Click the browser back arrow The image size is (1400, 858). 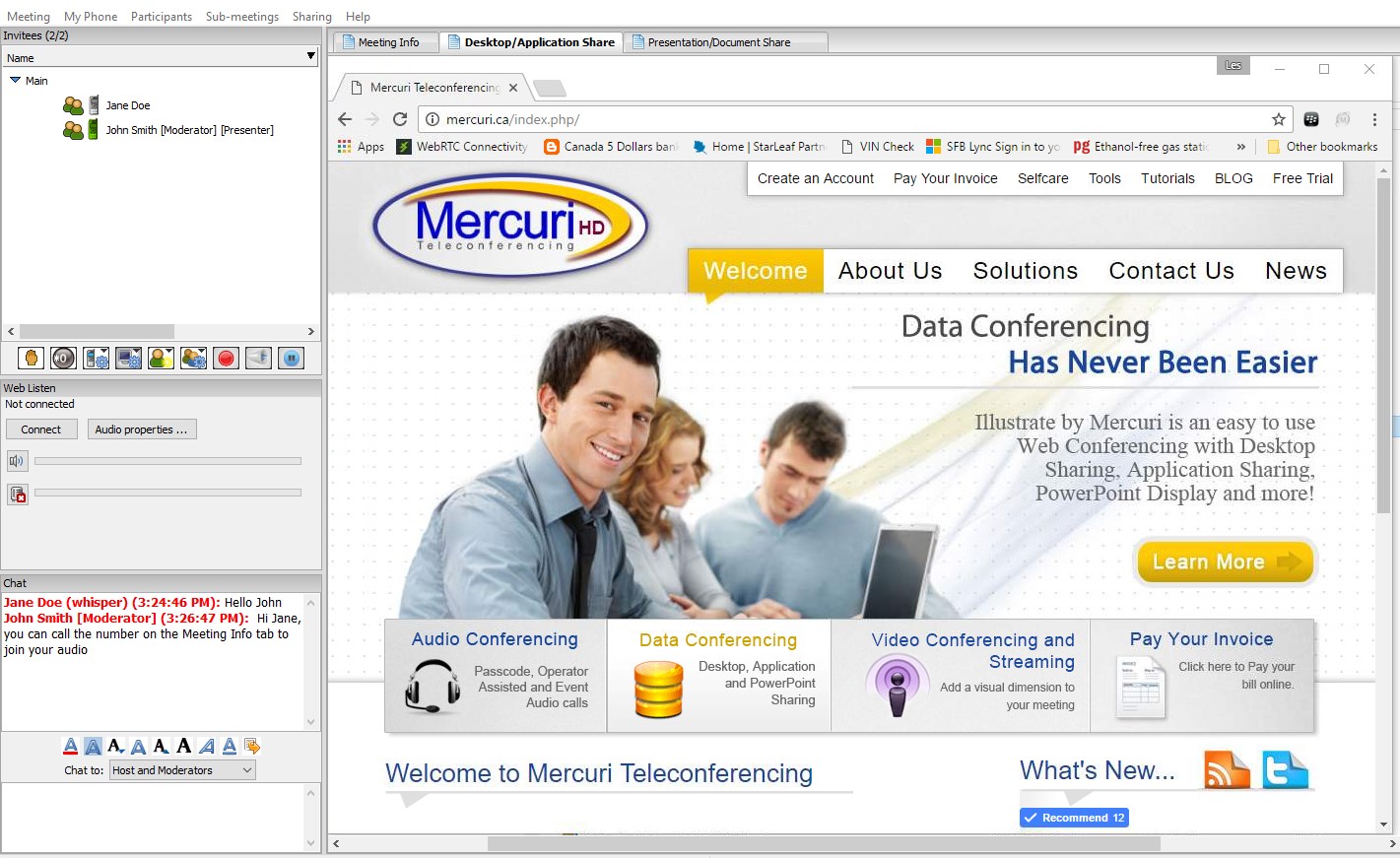345,119
